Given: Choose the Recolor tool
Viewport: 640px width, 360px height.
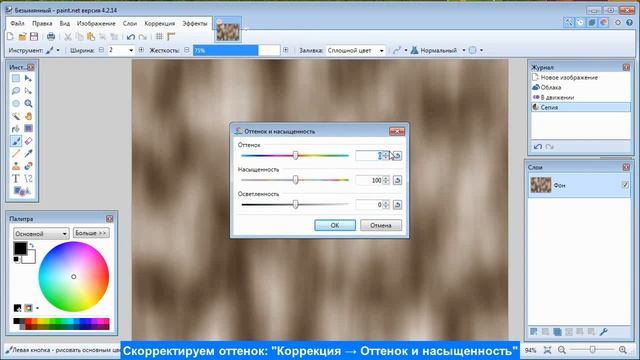Looking at the screenshot, I should coord(28,166).
